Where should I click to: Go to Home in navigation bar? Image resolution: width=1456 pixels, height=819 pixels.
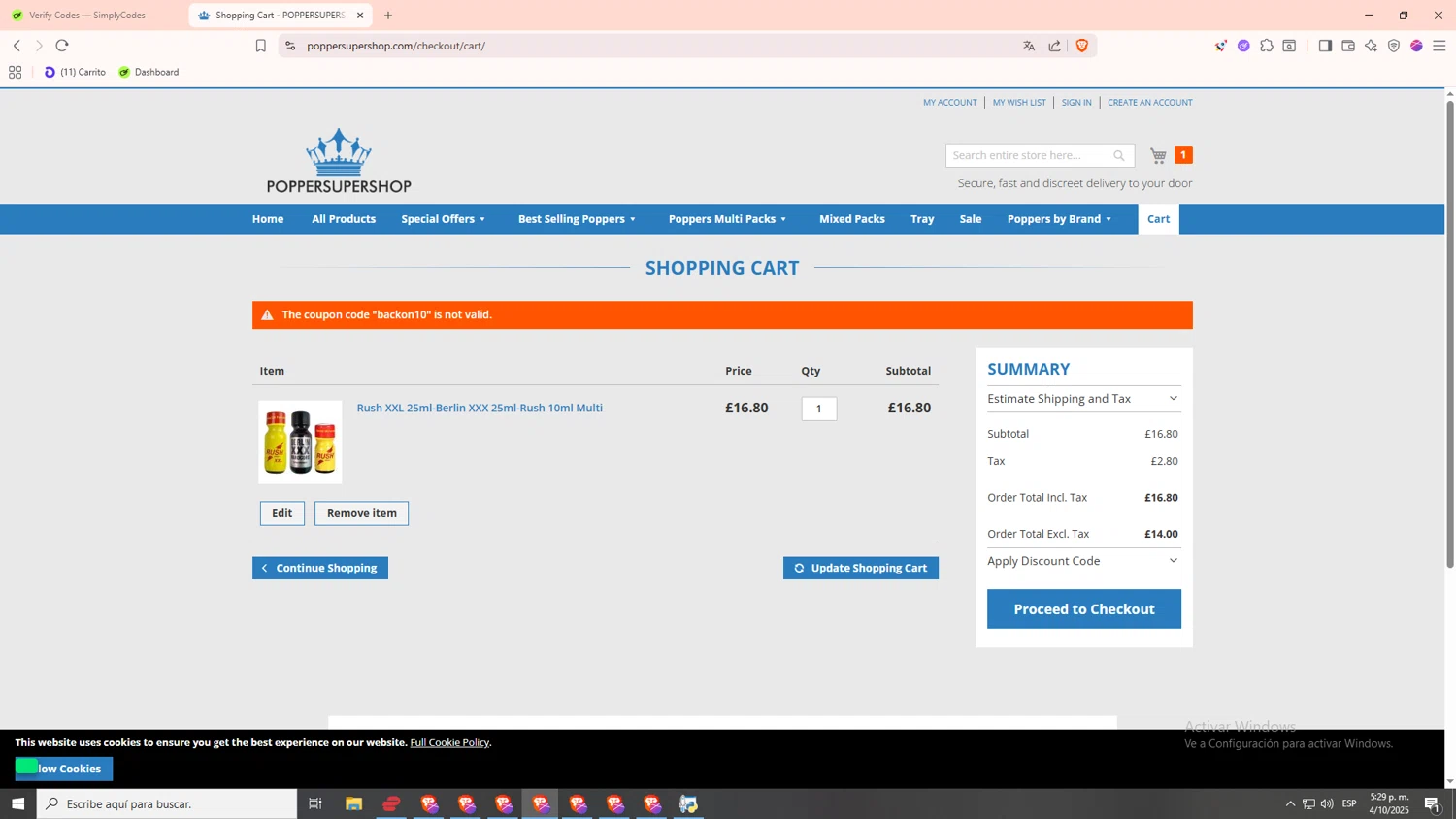click(268, 219)
